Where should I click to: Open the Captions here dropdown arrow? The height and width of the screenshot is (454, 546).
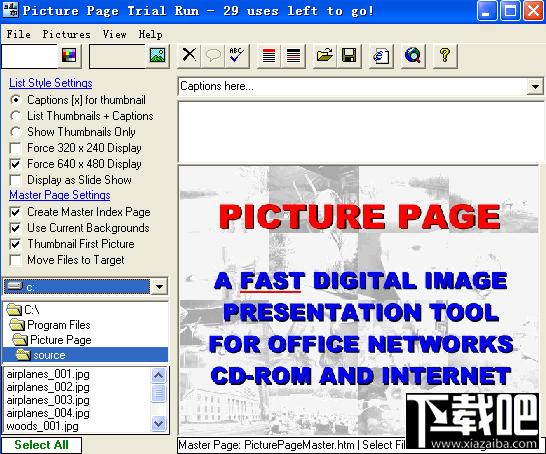tap(535, 86)
